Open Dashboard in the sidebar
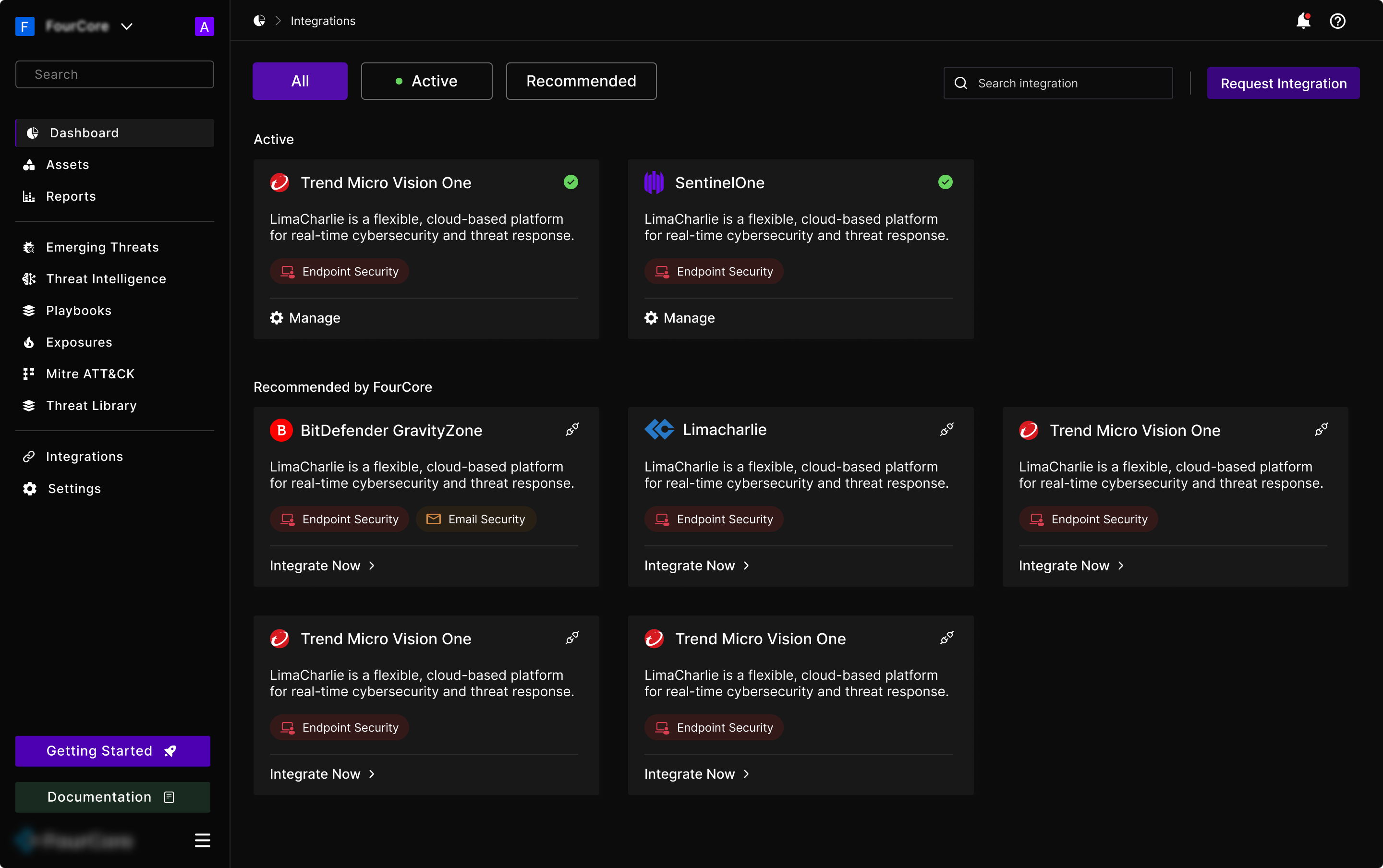This screenshot has width=1383, height=868. tap(115, 133)
